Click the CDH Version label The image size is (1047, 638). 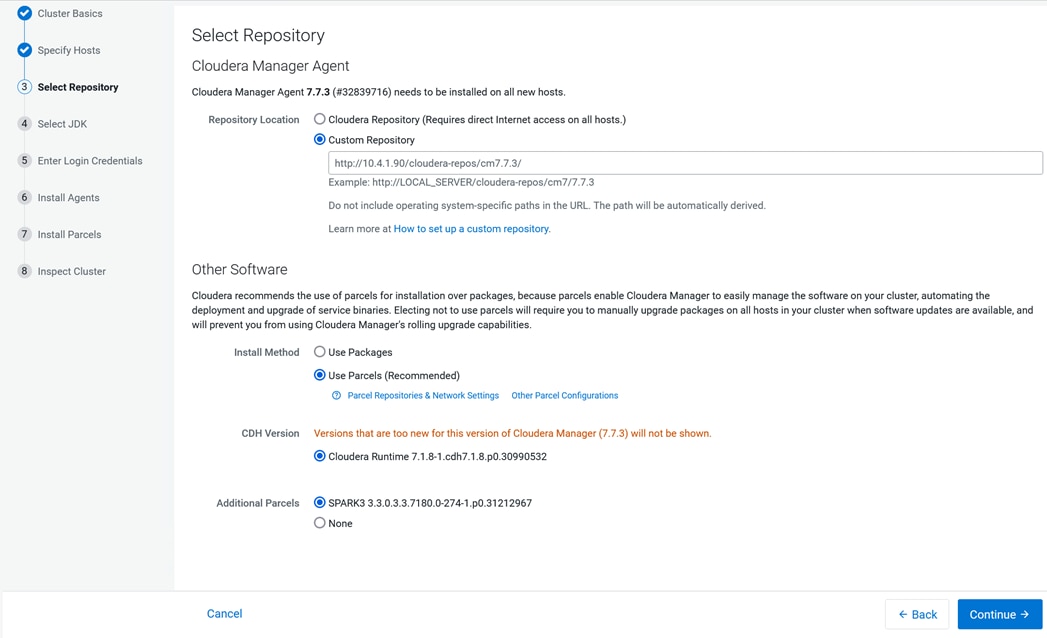click(270, 433)
